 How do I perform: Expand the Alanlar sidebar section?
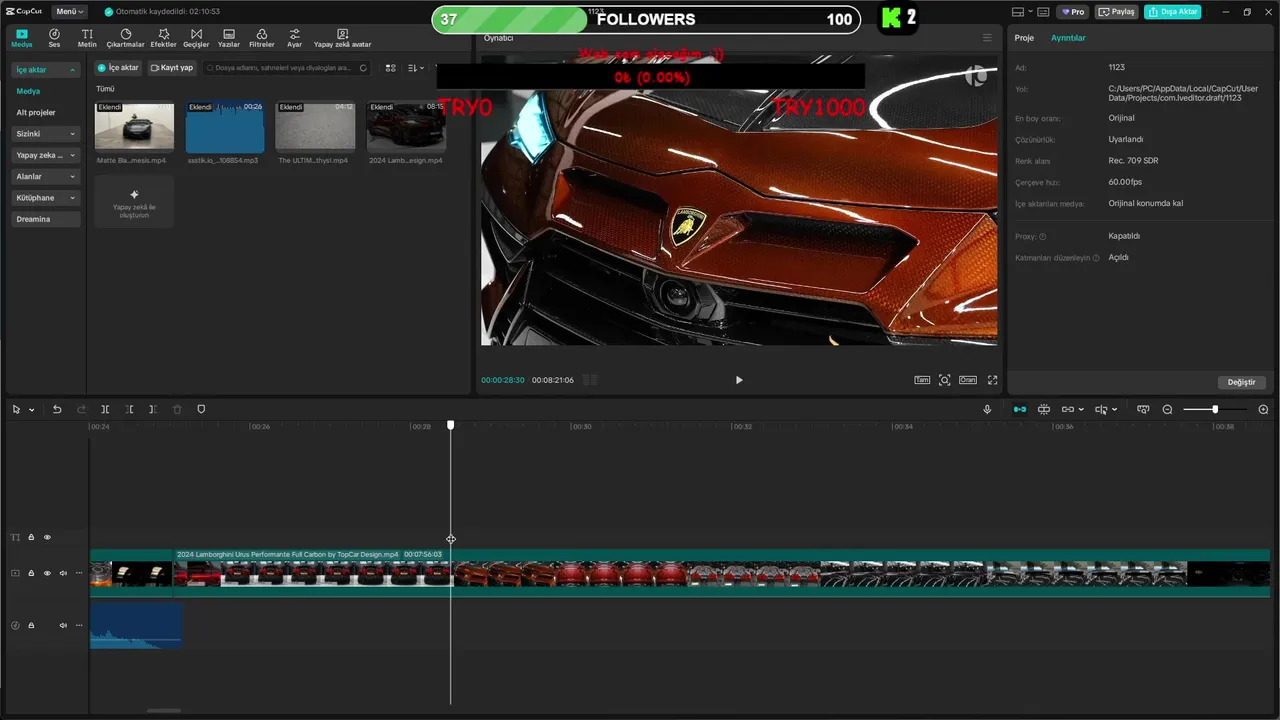click(45, 177)
